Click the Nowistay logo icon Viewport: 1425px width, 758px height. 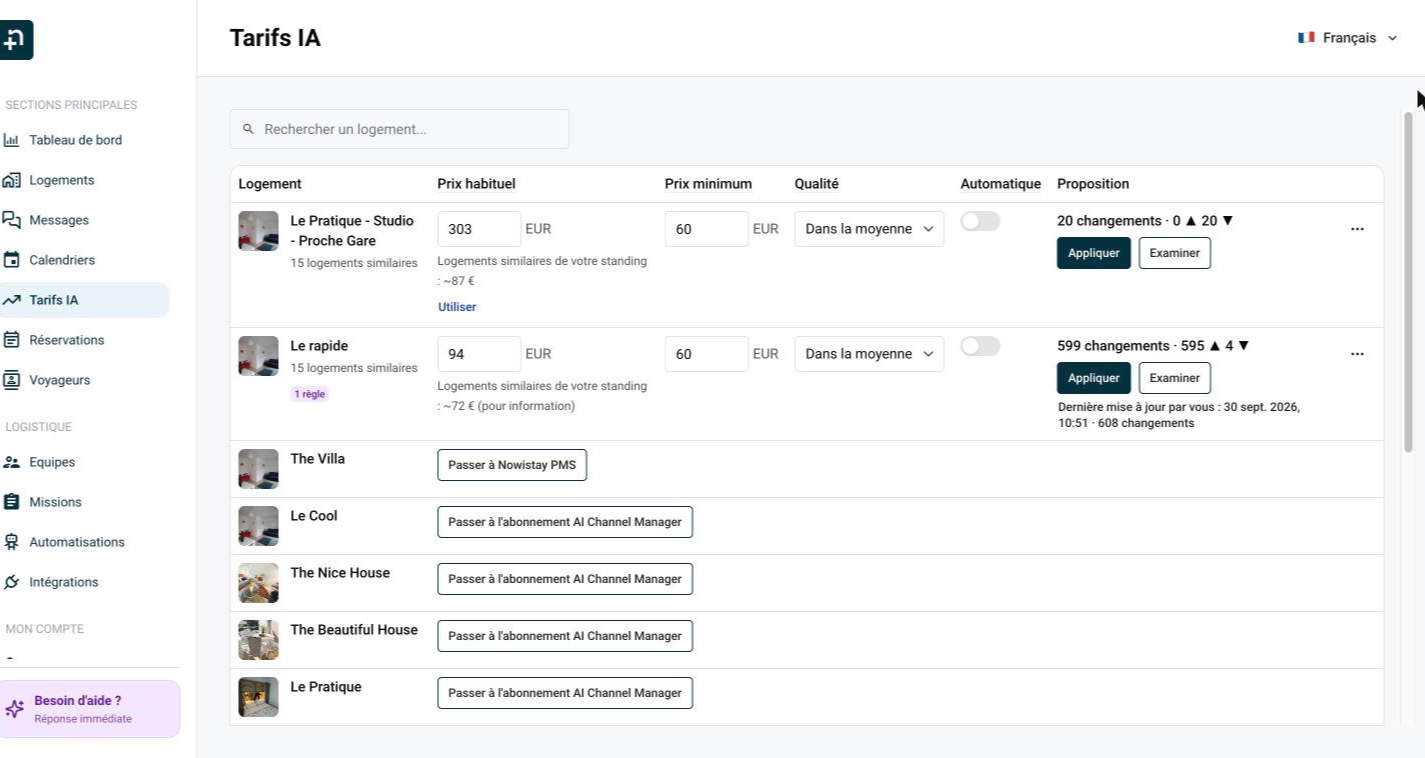pyautogui.click(x=15, y=40)
